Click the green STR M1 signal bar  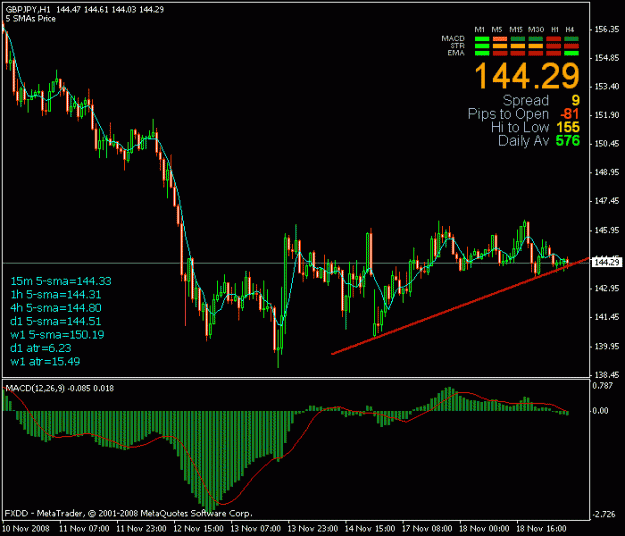point(482,46)
